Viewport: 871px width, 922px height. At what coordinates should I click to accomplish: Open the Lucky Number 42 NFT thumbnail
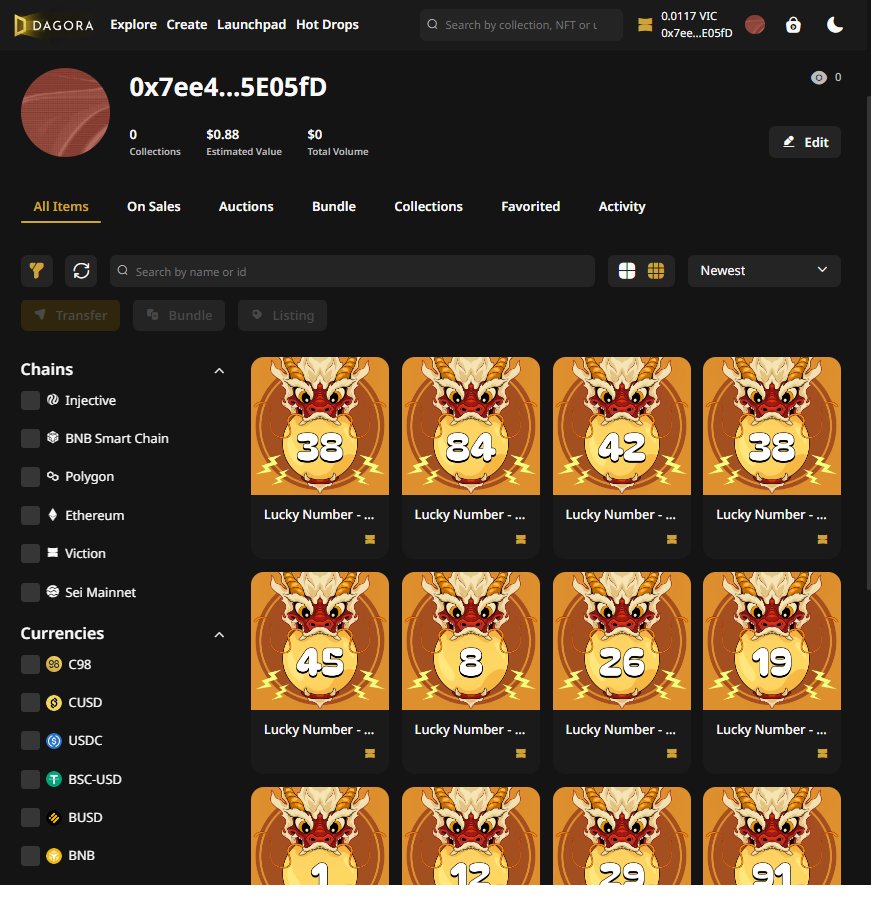pyautogui.click(x=622, y=426)
